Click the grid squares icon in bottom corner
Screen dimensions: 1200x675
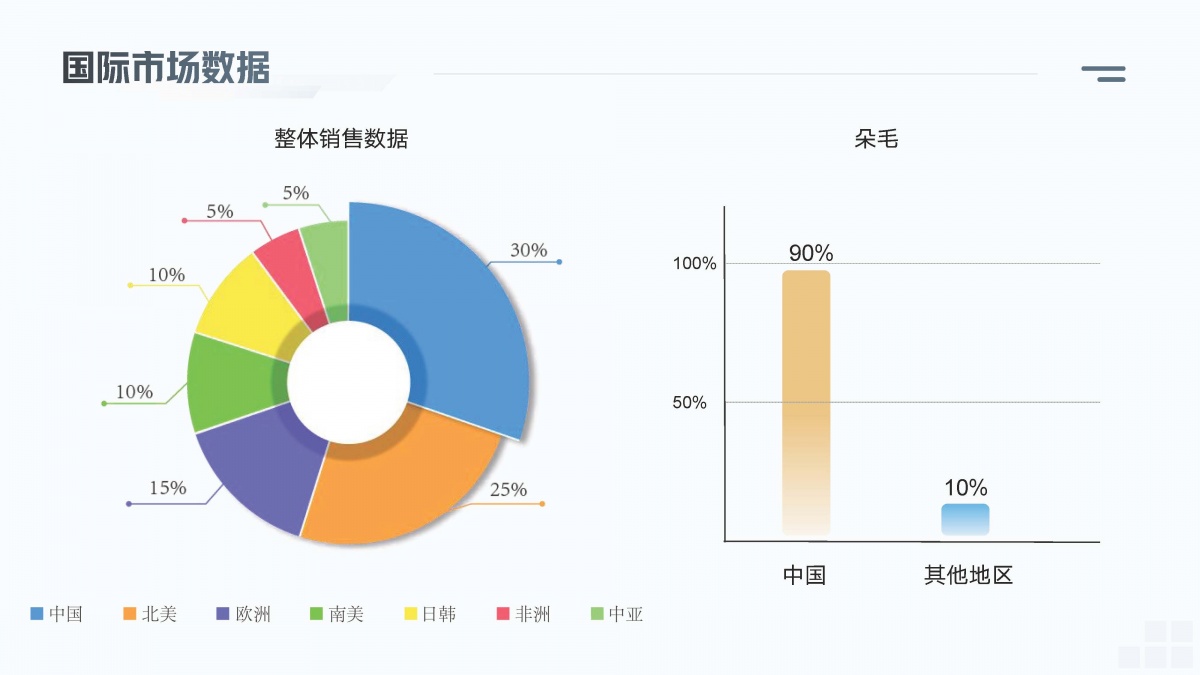click(x=1156, y=643)
